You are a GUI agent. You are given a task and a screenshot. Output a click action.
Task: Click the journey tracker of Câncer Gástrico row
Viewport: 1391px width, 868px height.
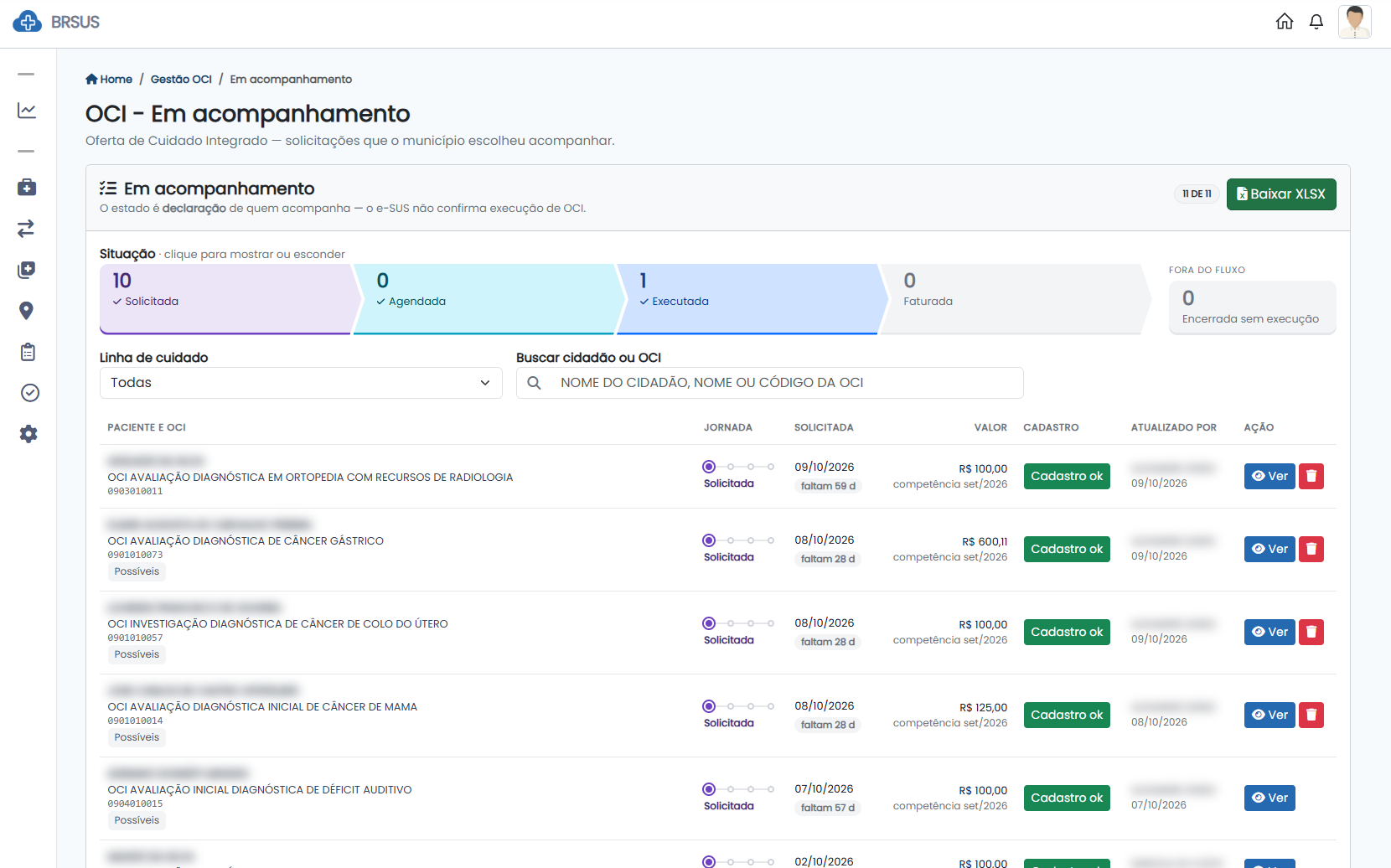point(738,540)
